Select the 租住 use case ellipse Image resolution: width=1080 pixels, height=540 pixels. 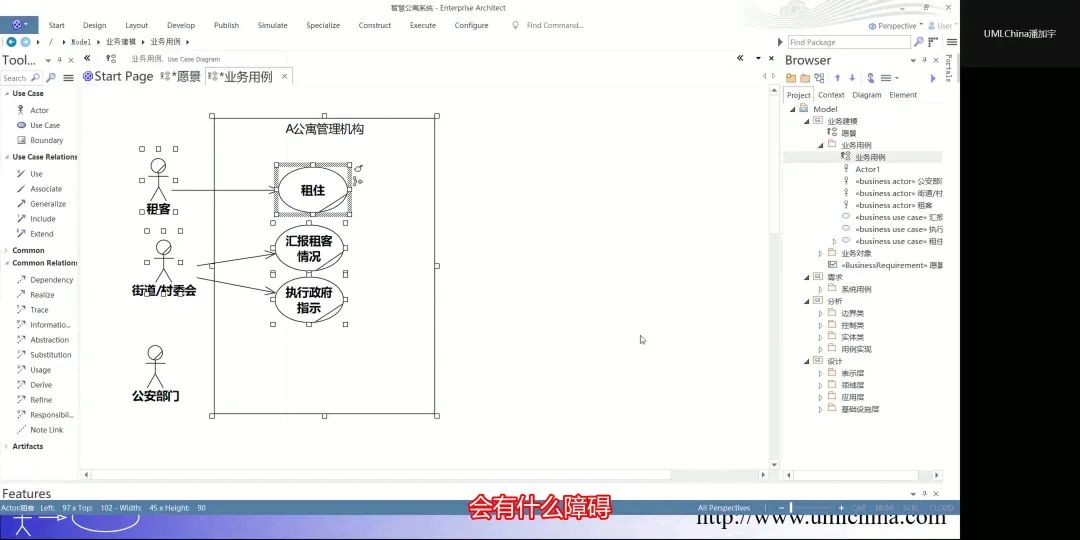point(312,189)
